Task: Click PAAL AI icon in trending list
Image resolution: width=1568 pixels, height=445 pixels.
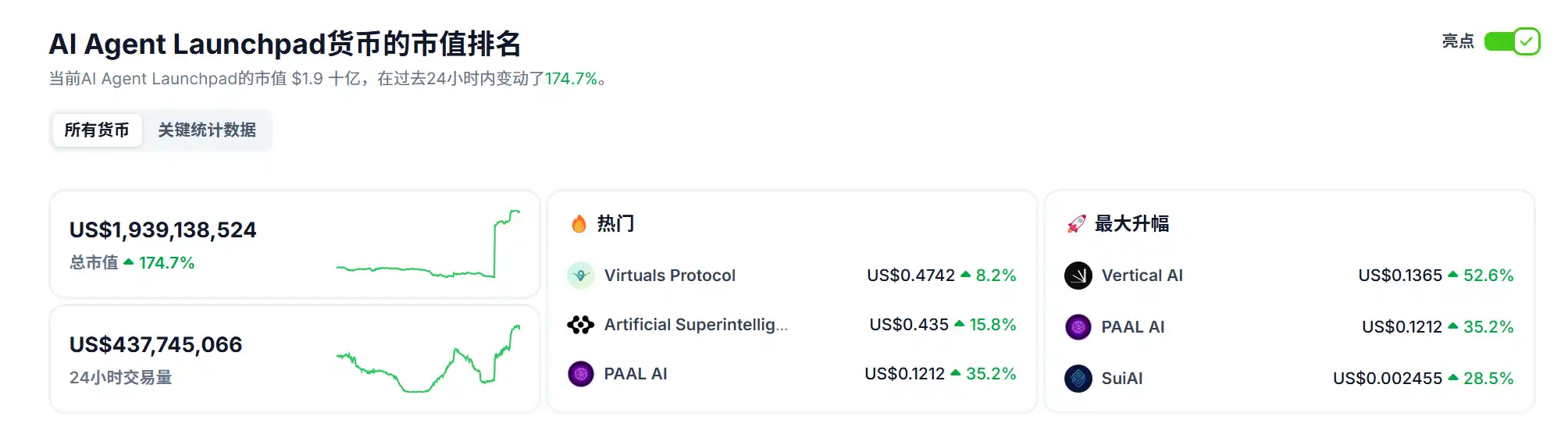Action: click(x=580, y=374)
